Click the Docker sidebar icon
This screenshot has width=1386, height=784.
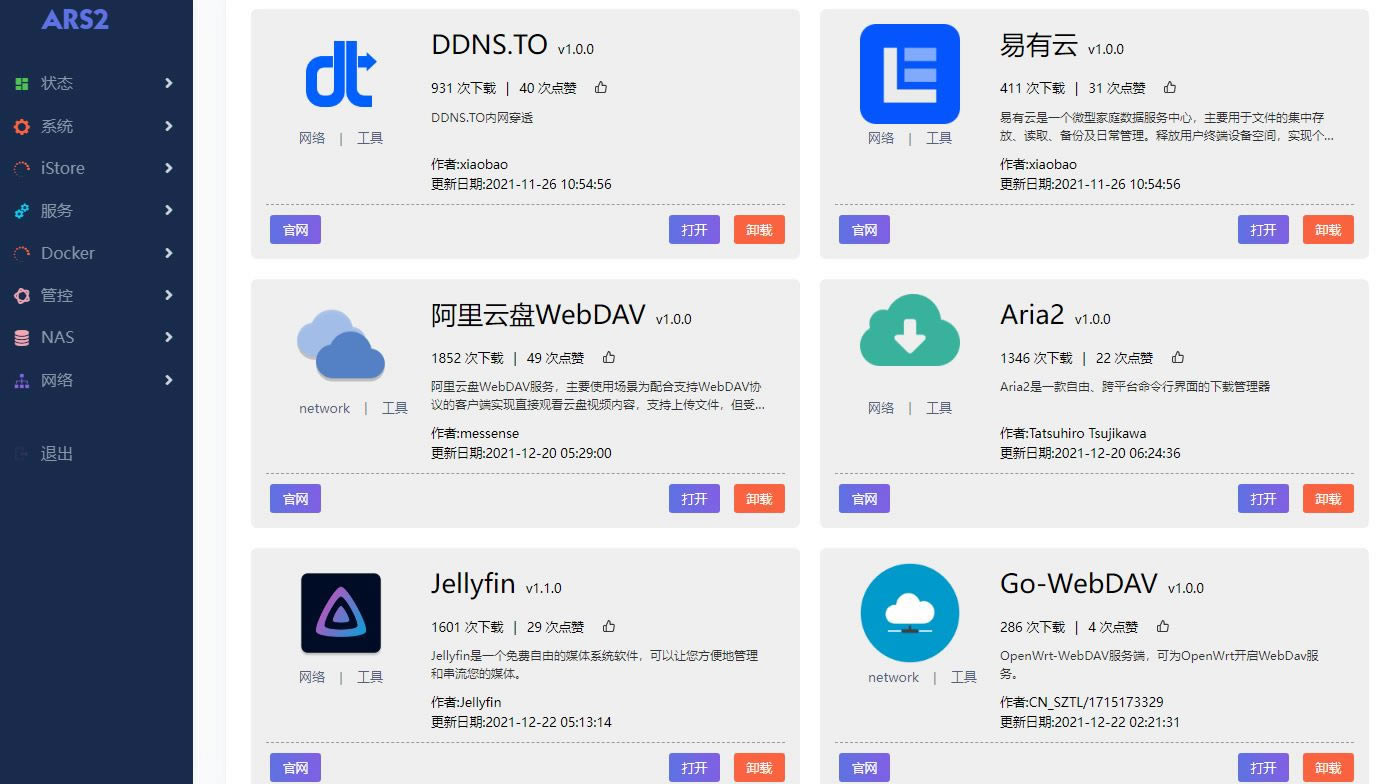[22, 254]
